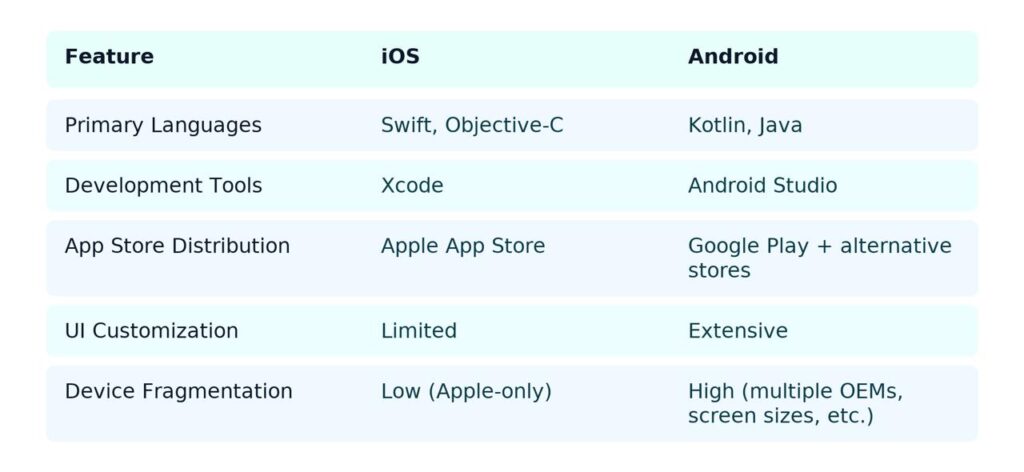1024x472 pixels.
Task: Click the Apple App Store cell
Action: pyautogui.click(x=463, y=246)
